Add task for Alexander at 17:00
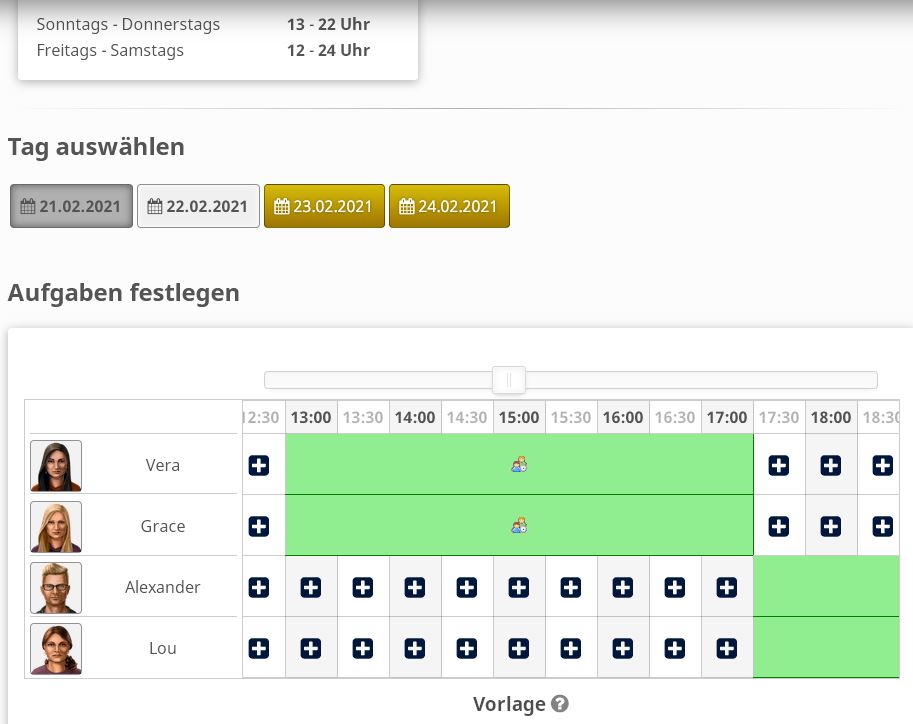The image size is (913, 724). (727, 587)
